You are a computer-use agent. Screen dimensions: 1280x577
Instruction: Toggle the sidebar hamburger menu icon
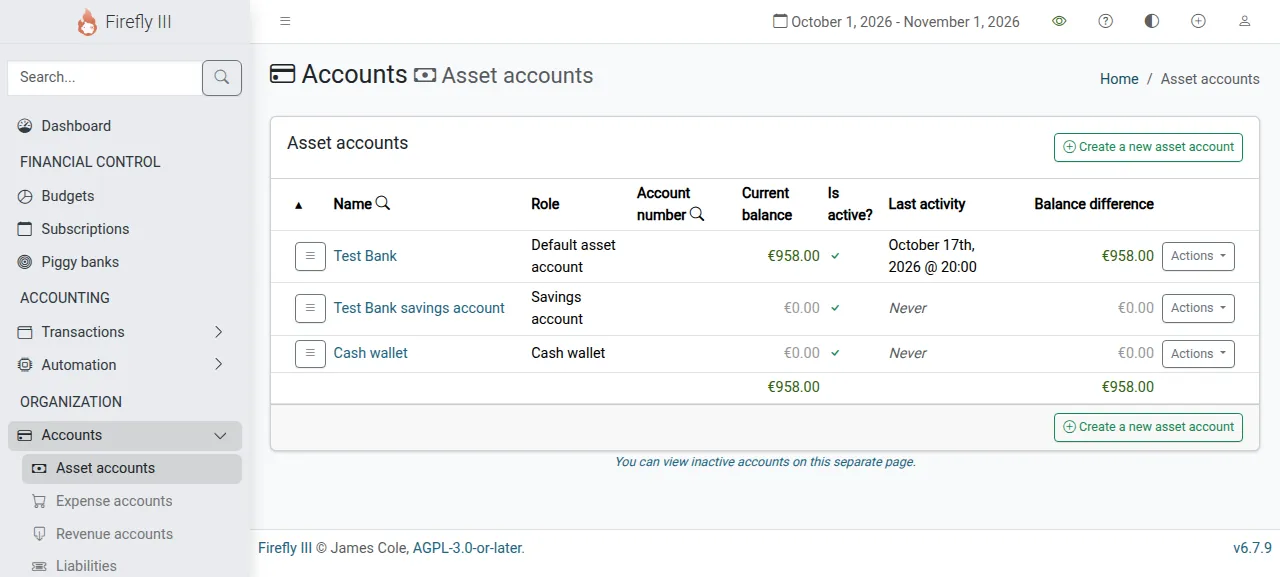tap(285, 21)
